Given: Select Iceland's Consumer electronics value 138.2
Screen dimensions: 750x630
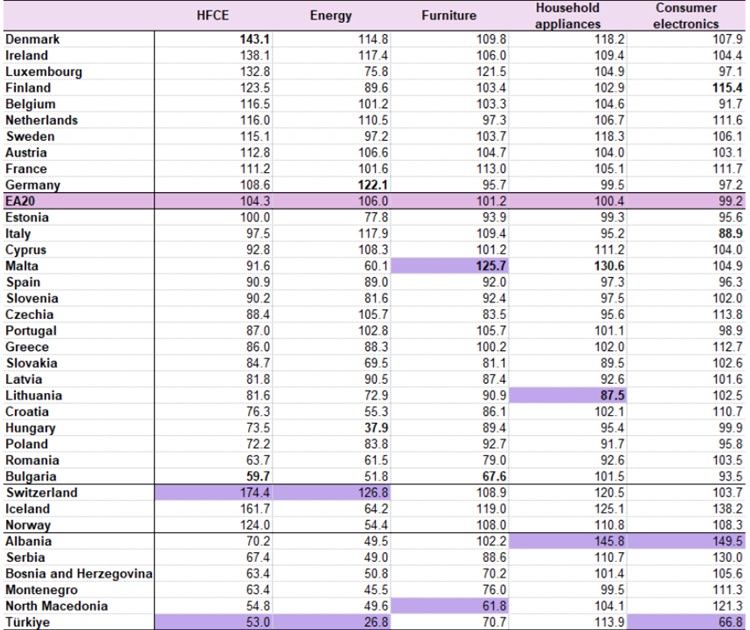Looking at the screenshot, I should (x=726, y=509).
